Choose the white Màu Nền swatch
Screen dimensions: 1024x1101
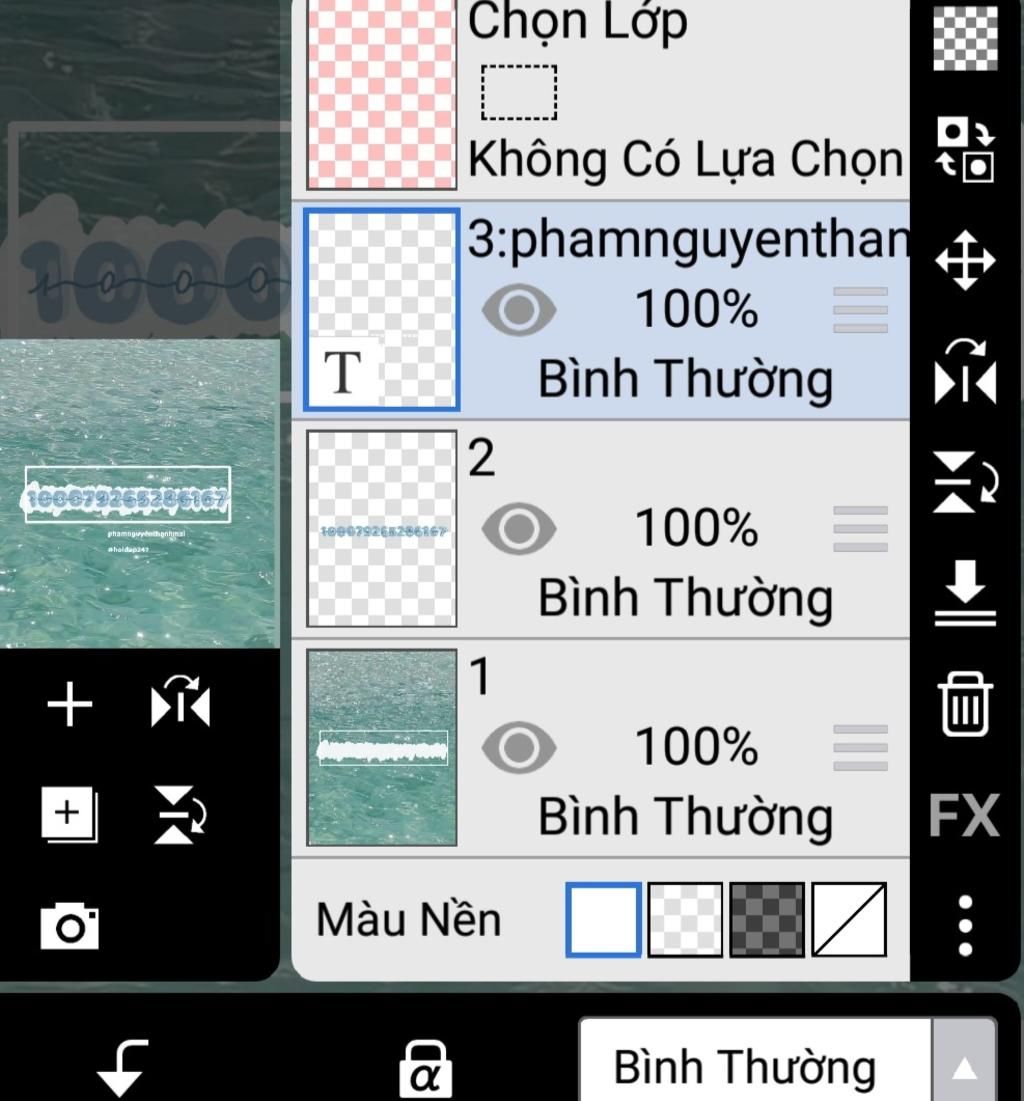tap(603, 920)
